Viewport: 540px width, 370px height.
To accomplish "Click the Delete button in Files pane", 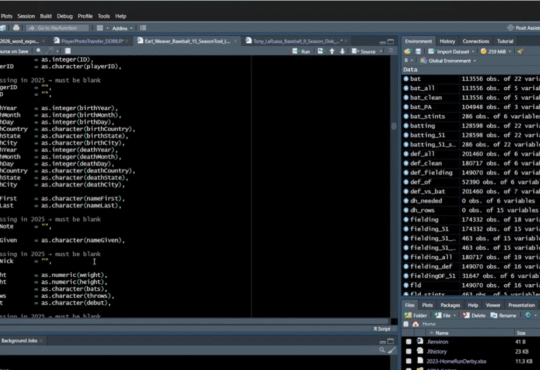I will tap(474, 315).
